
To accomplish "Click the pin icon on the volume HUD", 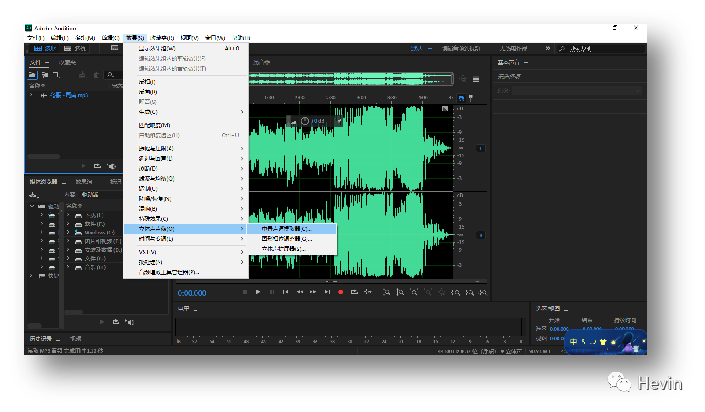I will click(x=339, y=121).
